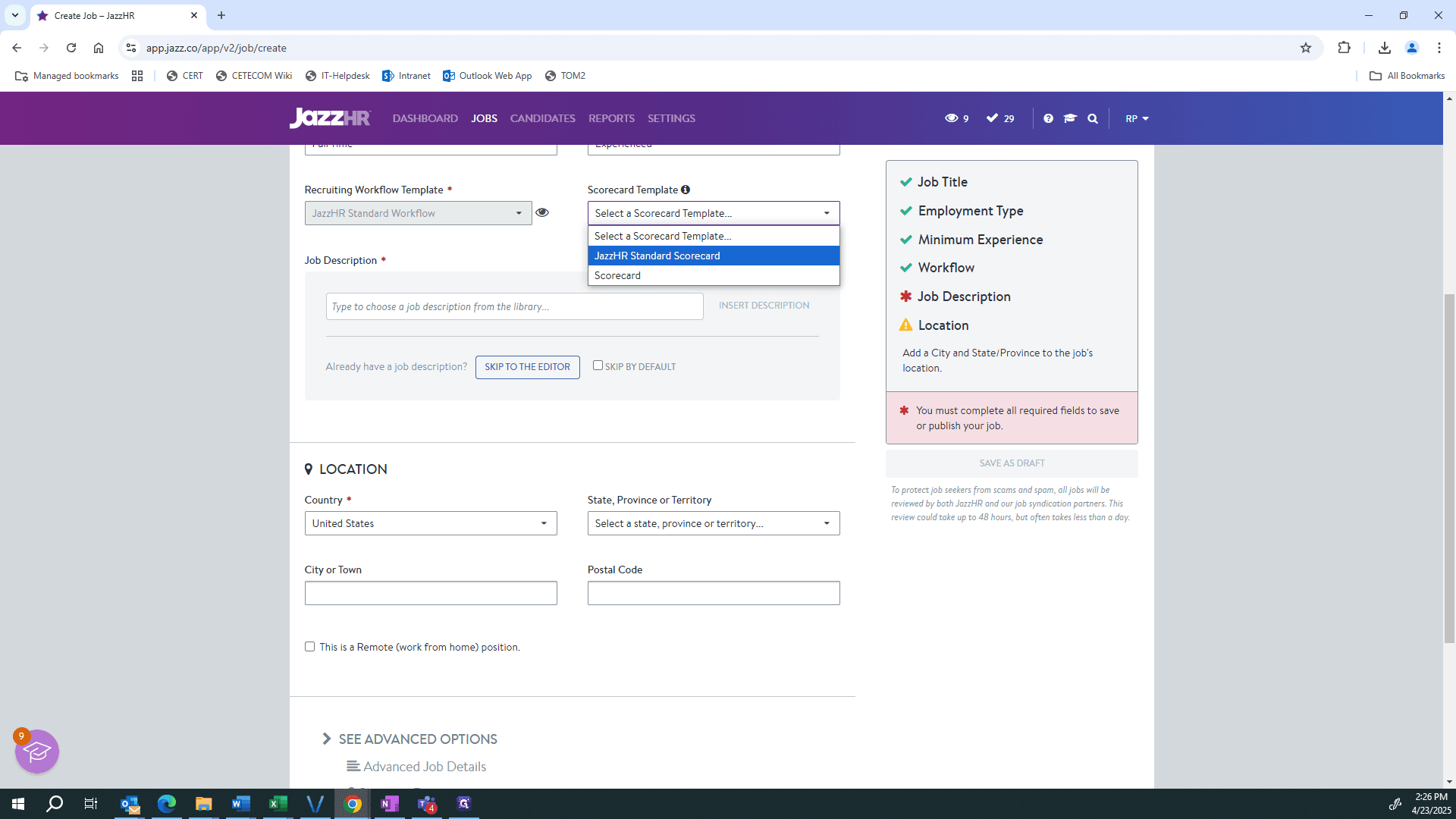The image size is (1456, 819).
Task: Click the Scorecard Template info icon
Action: tap(686, 190)
